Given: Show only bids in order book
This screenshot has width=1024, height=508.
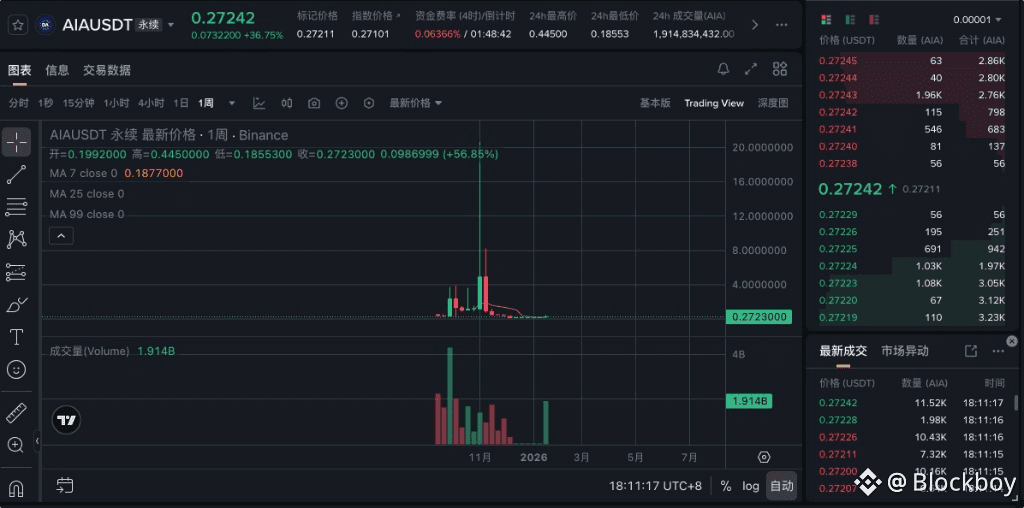Looking at the screenshot, I should coord(850,20).
